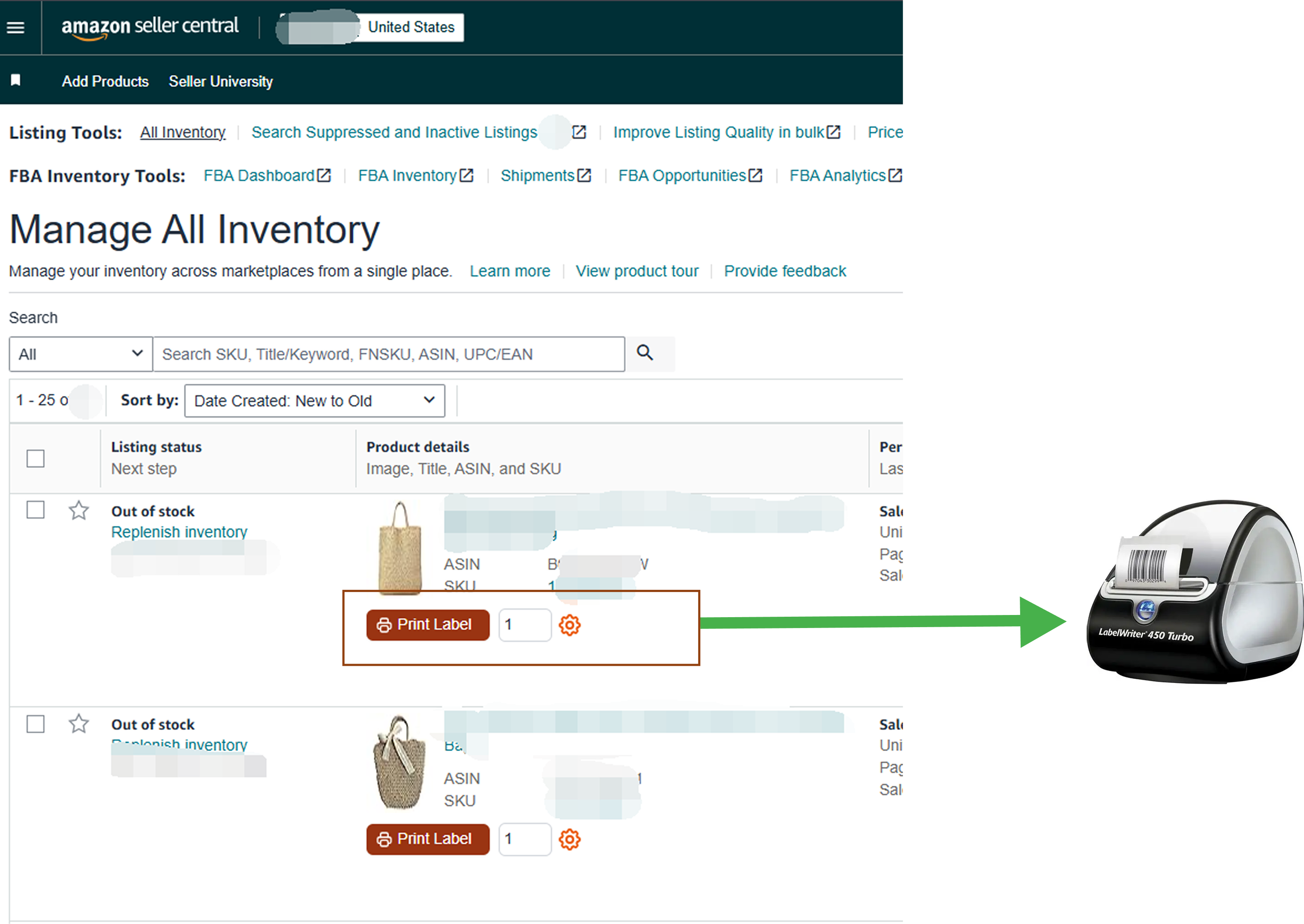Click Print Label button for first product
Image resolution: width=1304 pixels, height=924 pixels.
click(x=428, y=625)
